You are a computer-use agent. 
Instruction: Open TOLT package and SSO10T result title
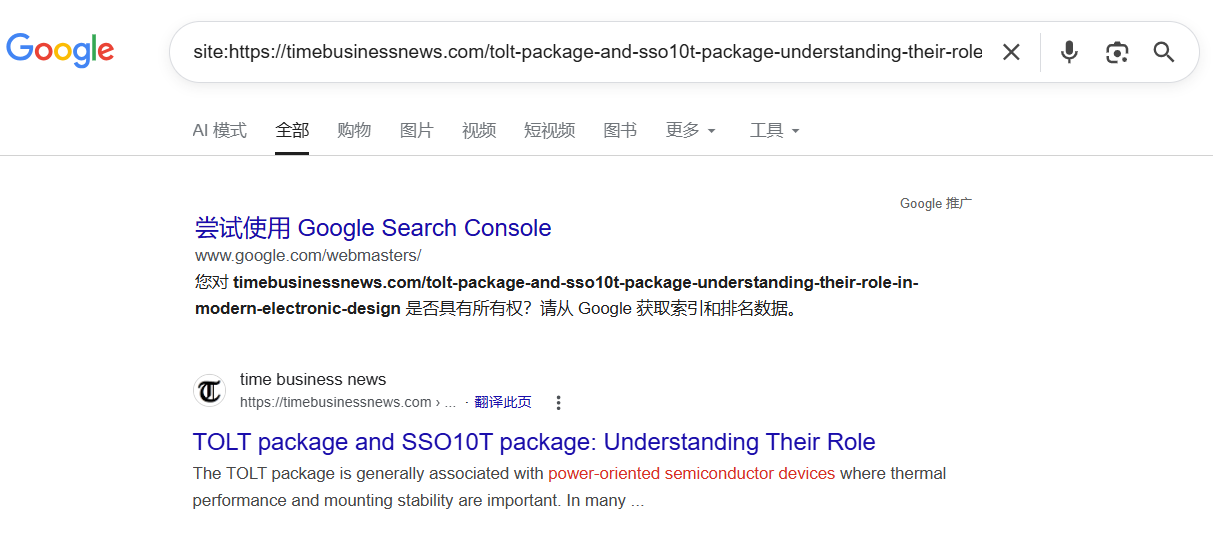click(x=534, y=442)
